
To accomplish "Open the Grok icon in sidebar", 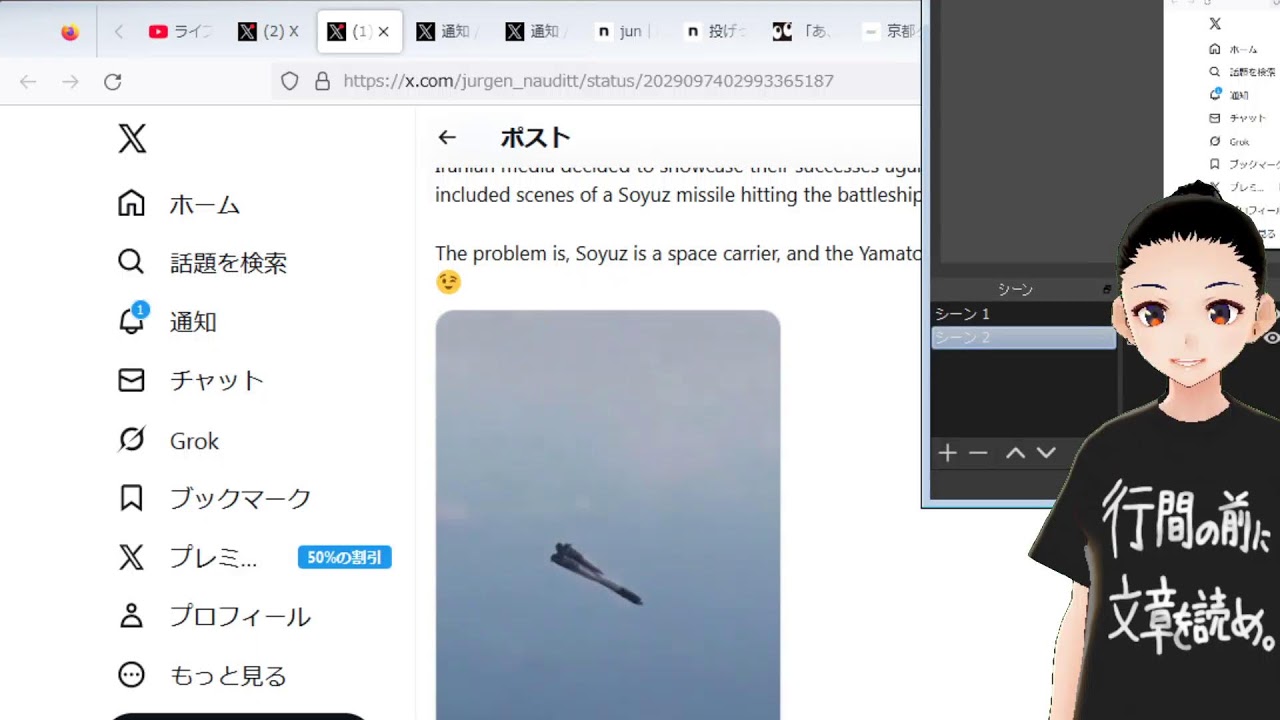I will click(131, 439).
